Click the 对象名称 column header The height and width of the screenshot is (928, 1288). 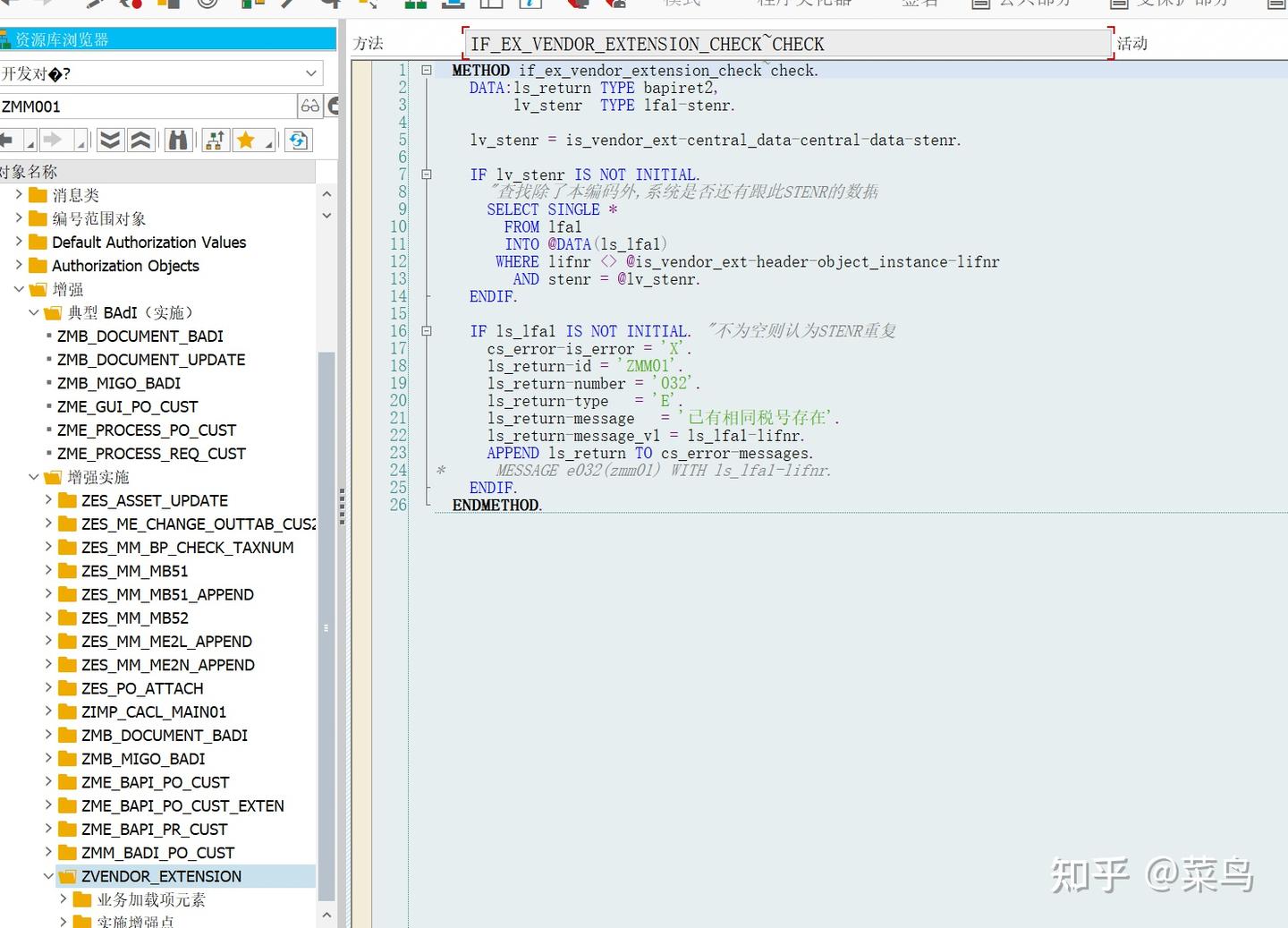click(157, 171)
